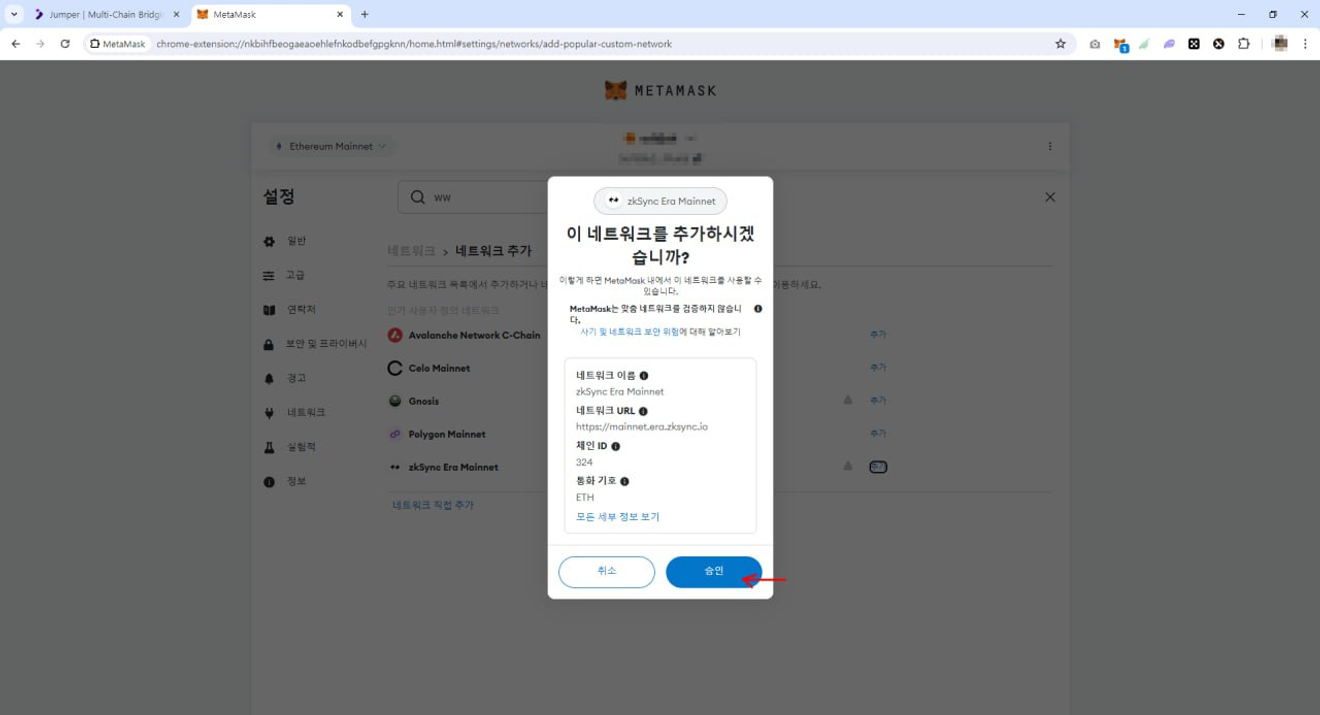1320x715 pixels.
Task: Open Chrome three-dot menu
Action: pos(1305,44)
